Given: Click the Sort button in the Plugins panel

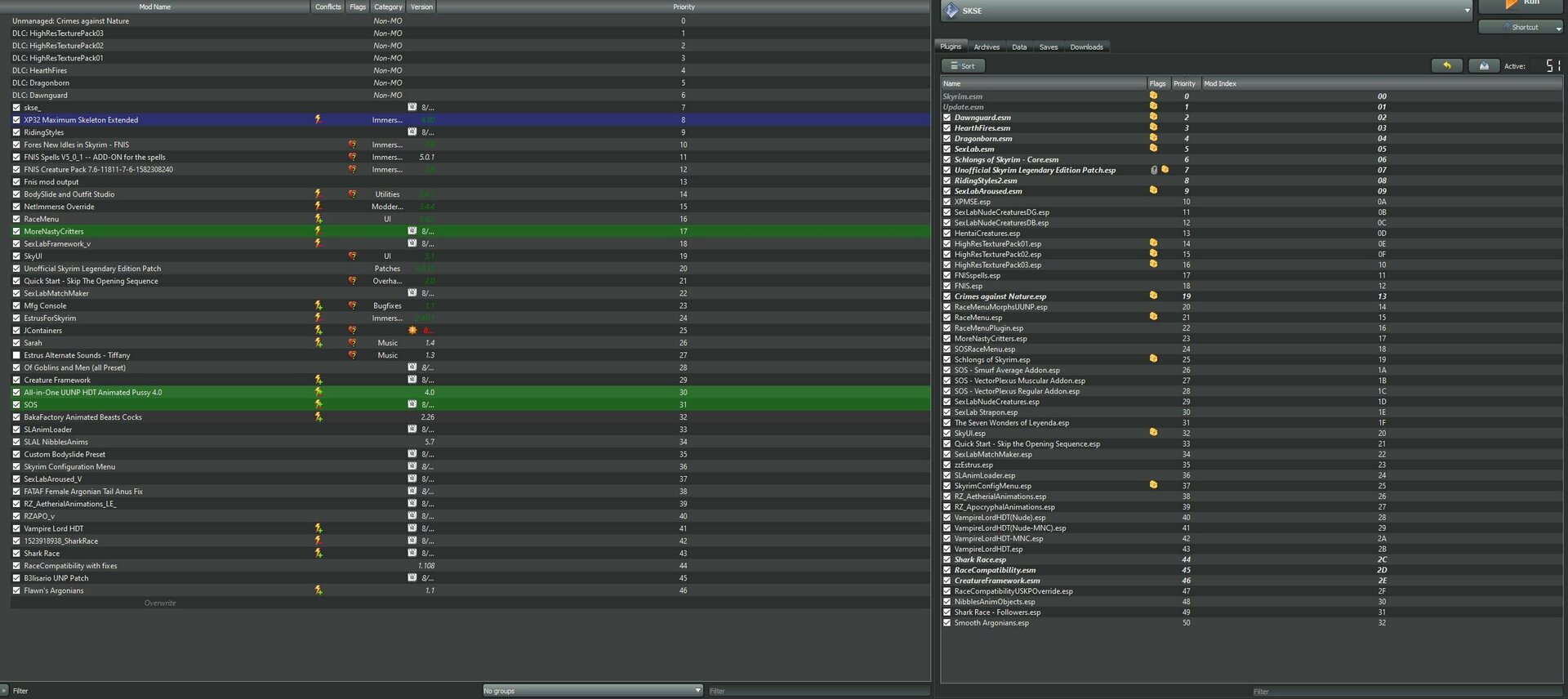Looking at the screenshot, I should (x=964, y=66).
